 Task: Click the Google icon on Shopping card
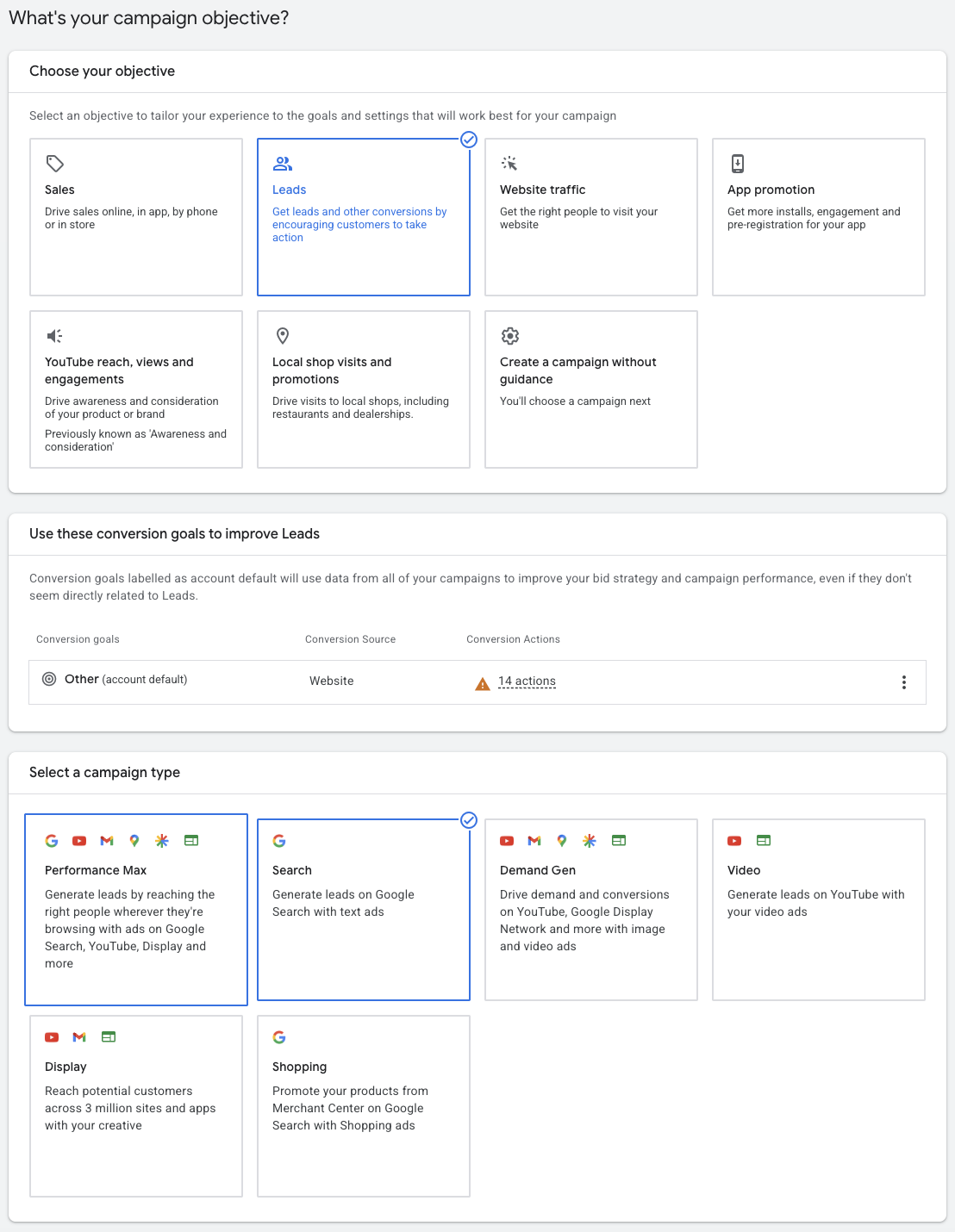(x=279, y=1037)
